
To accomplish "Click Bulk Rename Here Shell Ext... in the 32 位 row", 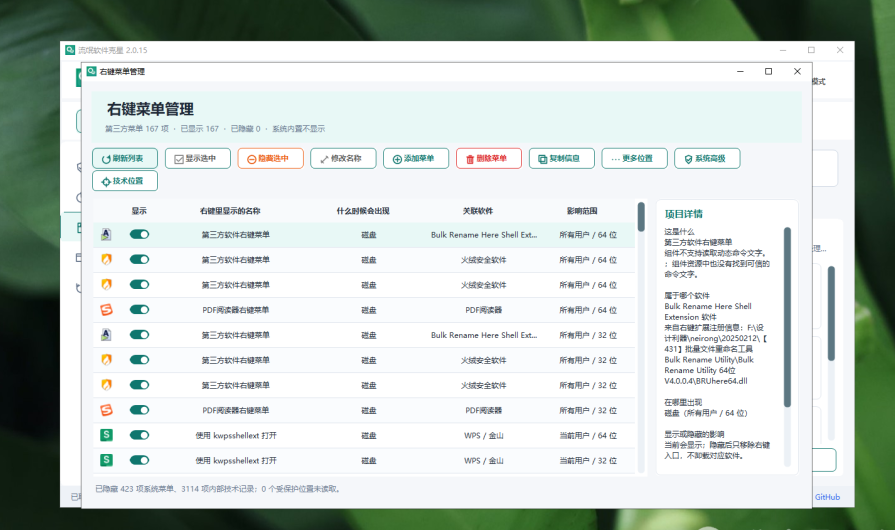I will (x=484, y=335).
